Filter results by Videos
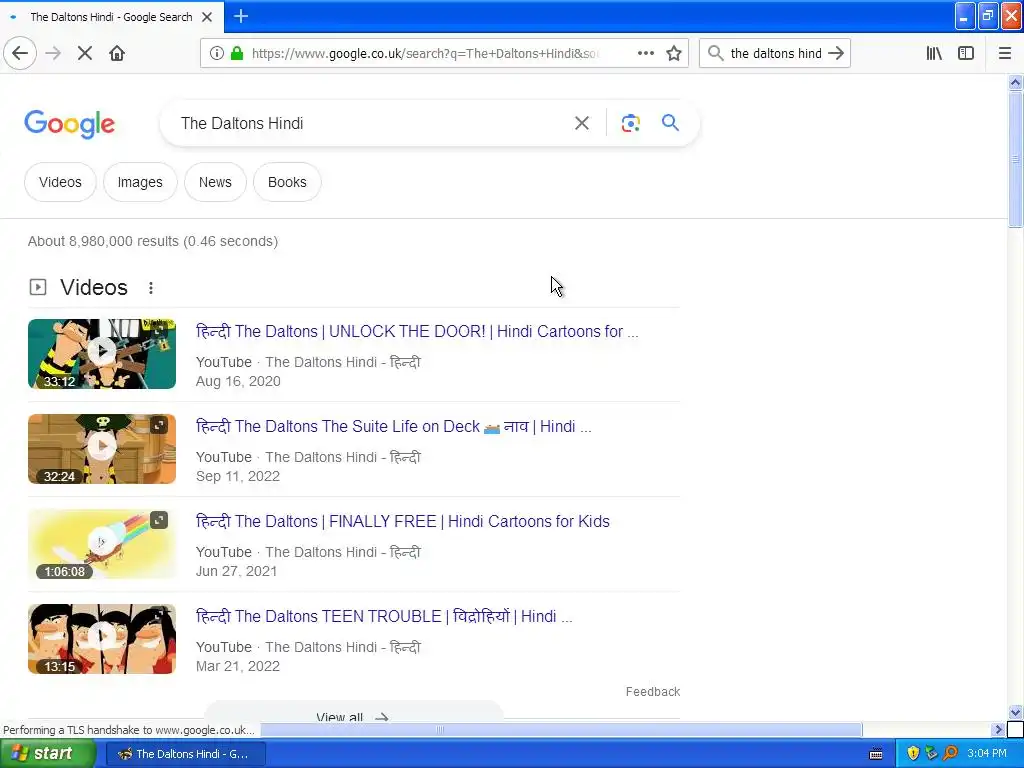 pyautogui.click(x=60, y=182)
